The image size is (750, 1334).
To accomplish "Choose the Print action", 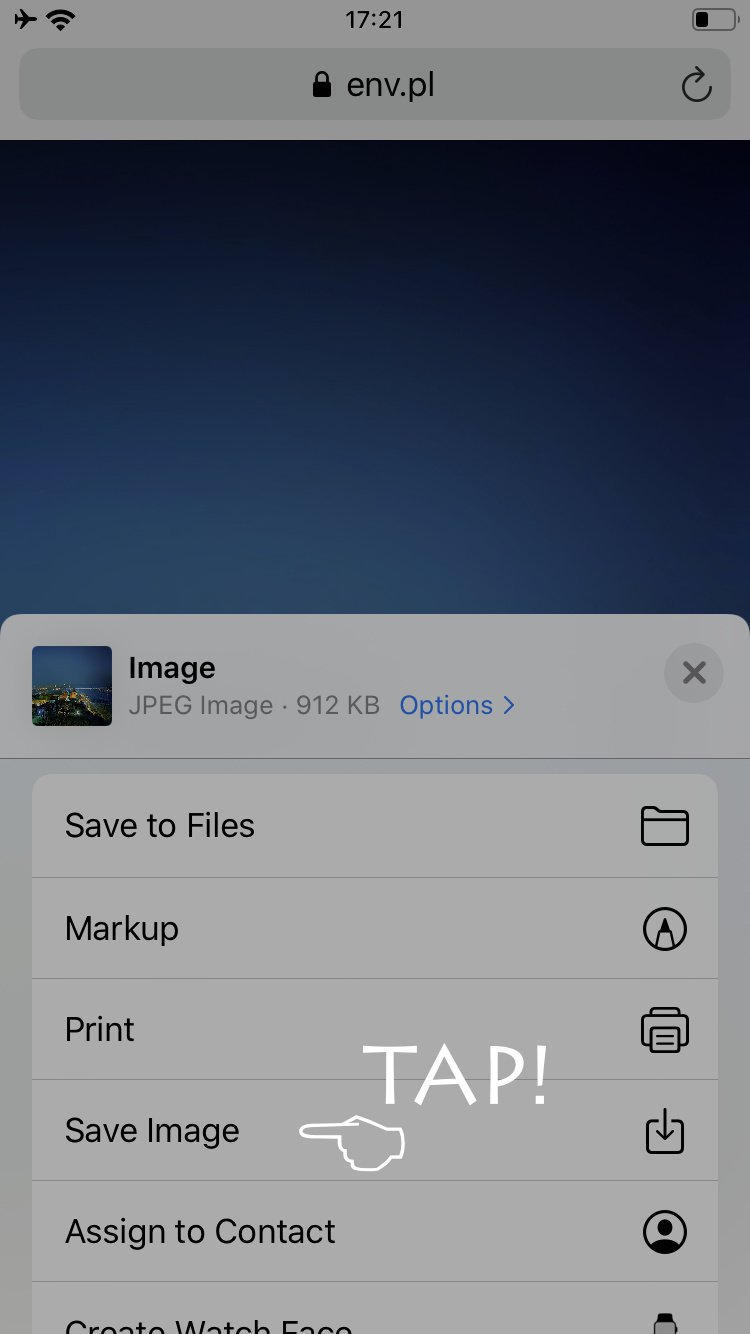I will (100, 1030).
